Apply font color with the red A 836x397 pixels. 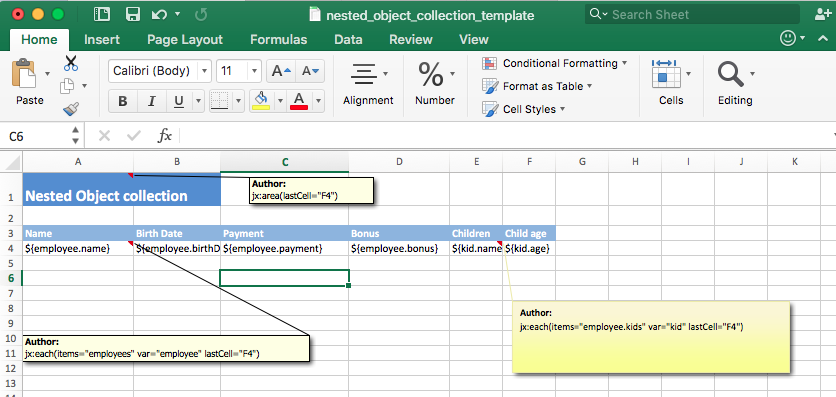(x=299, y=100)
